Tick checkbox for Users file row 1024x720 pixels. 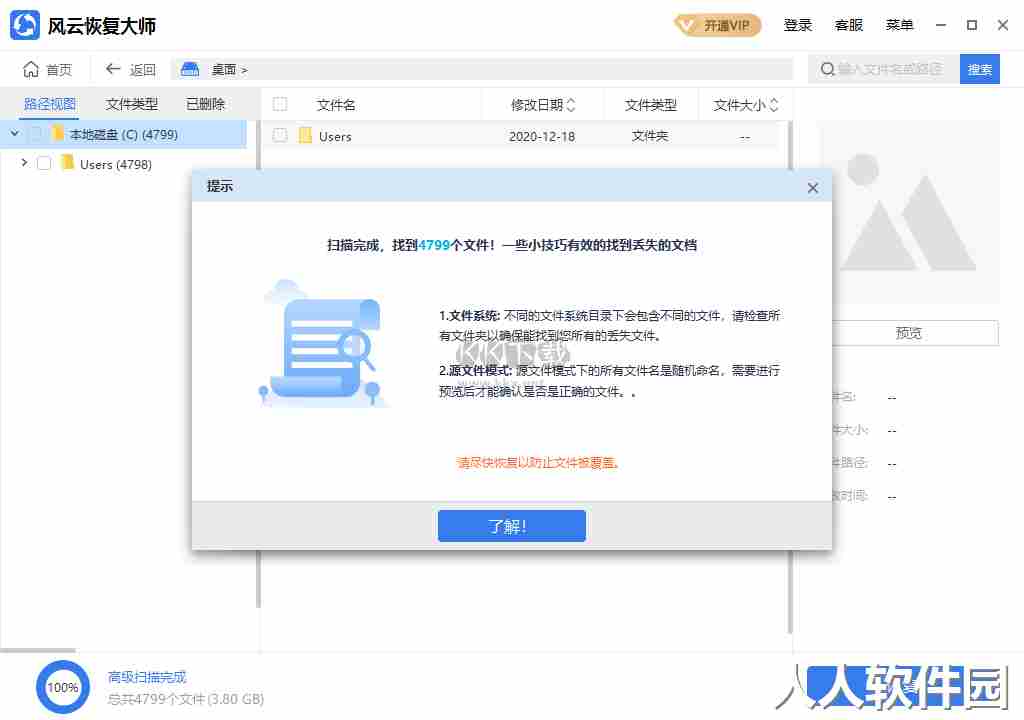pos(280,135)
